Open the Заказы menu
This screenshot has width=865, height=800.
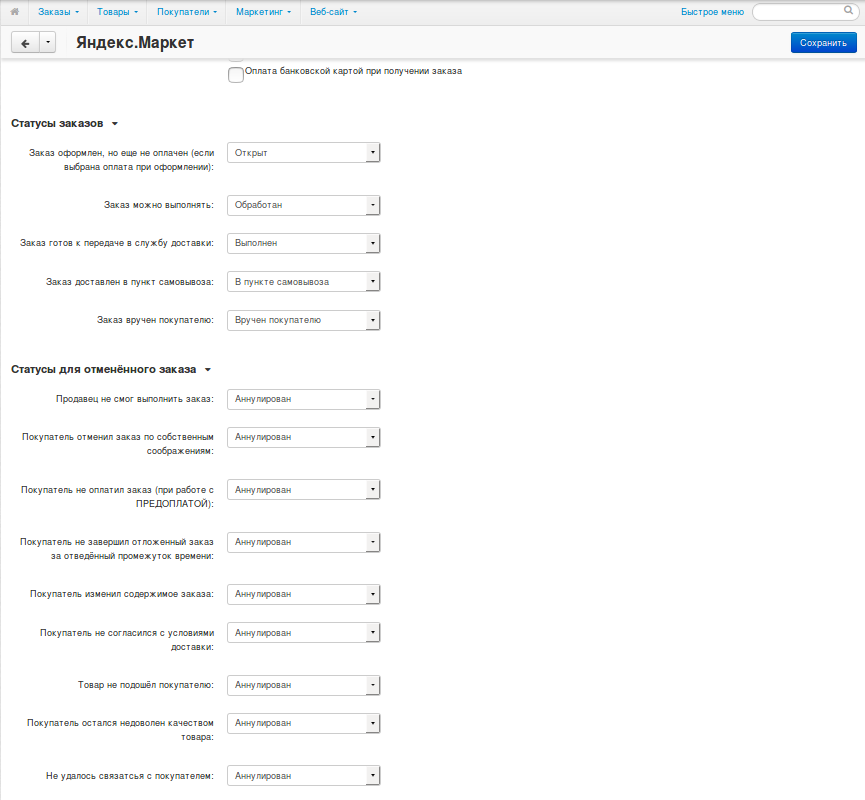58,12
